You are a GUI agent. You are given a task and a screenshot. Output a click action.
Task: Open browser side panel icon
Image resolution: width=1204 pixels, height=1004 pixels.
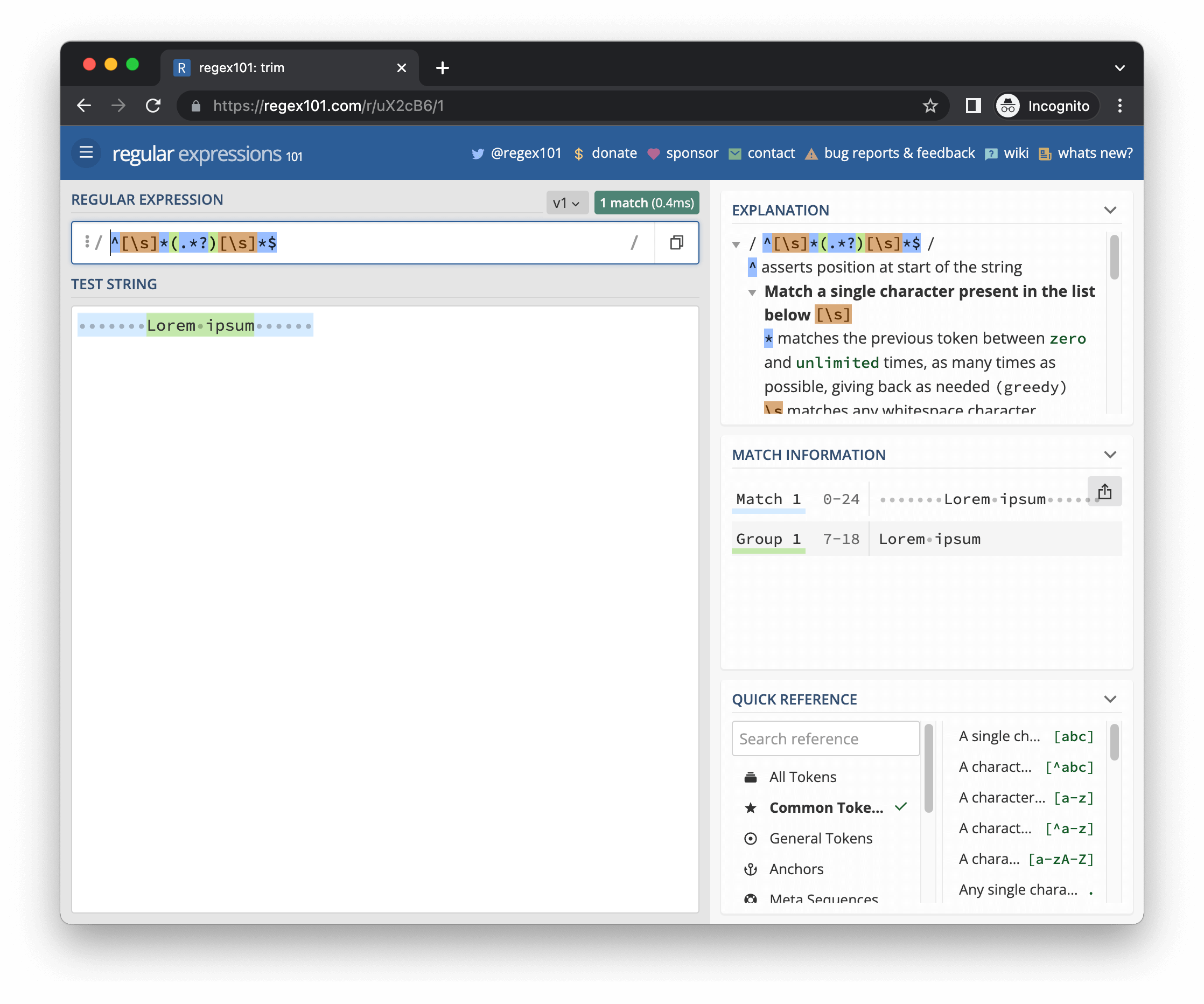tap(973, 106)
